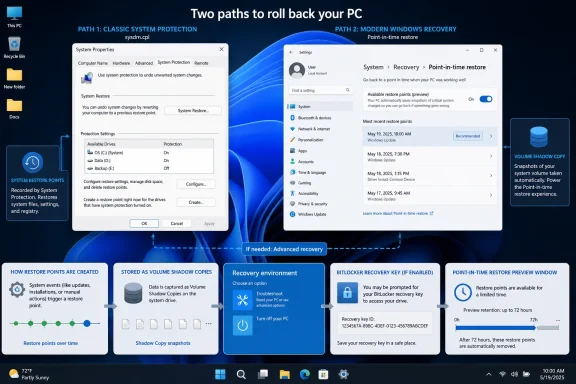Select the System Protection tab
The width and height of the screenshot is (576, 384).
pyautogui.click(x=174, y=62)
